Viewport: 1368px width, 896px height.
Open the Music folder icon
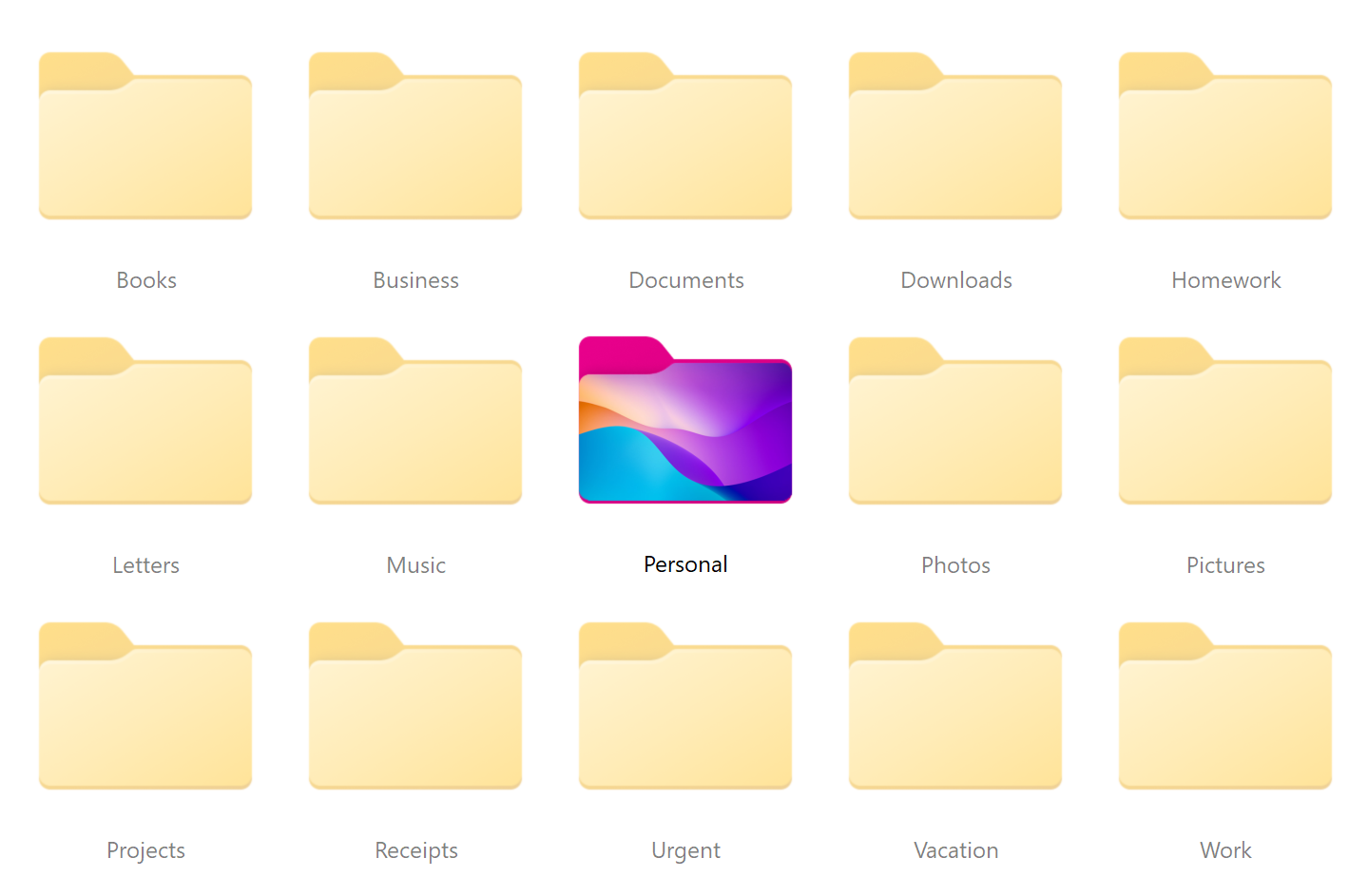415,420
